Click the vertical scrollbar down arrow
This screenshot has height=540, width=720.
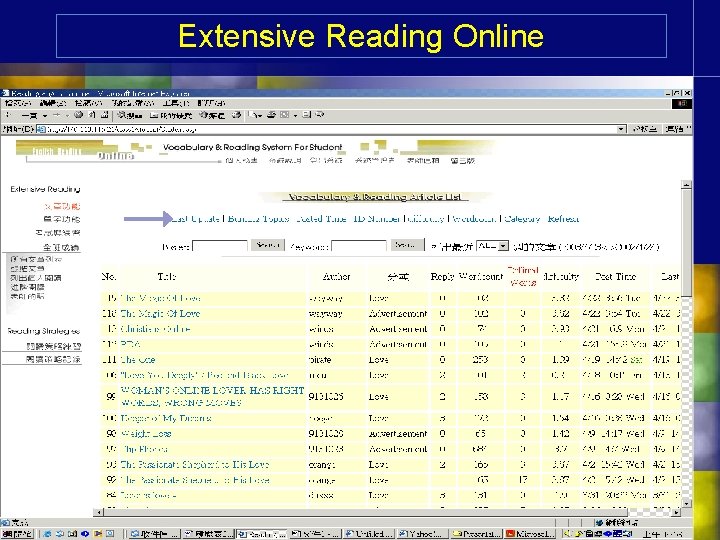tap(686, 503)
